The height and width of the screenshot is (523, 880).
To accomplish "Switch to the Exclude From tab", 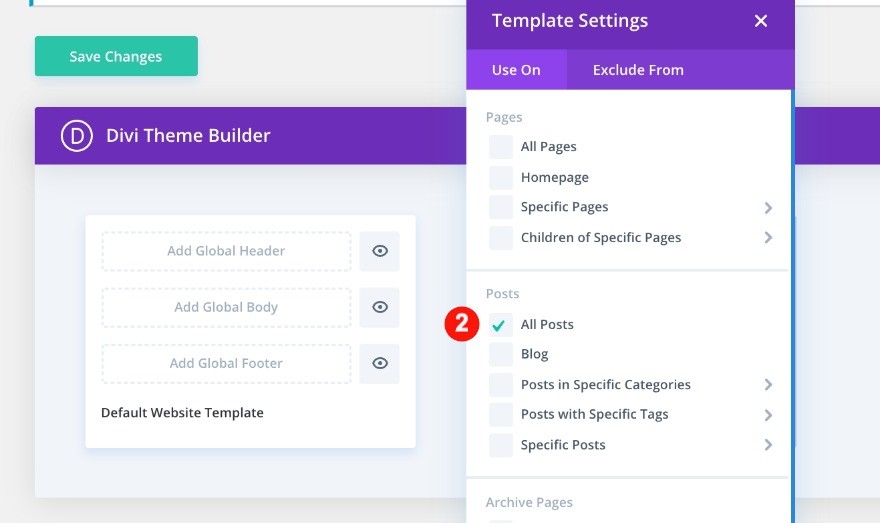I will (638, 70).
